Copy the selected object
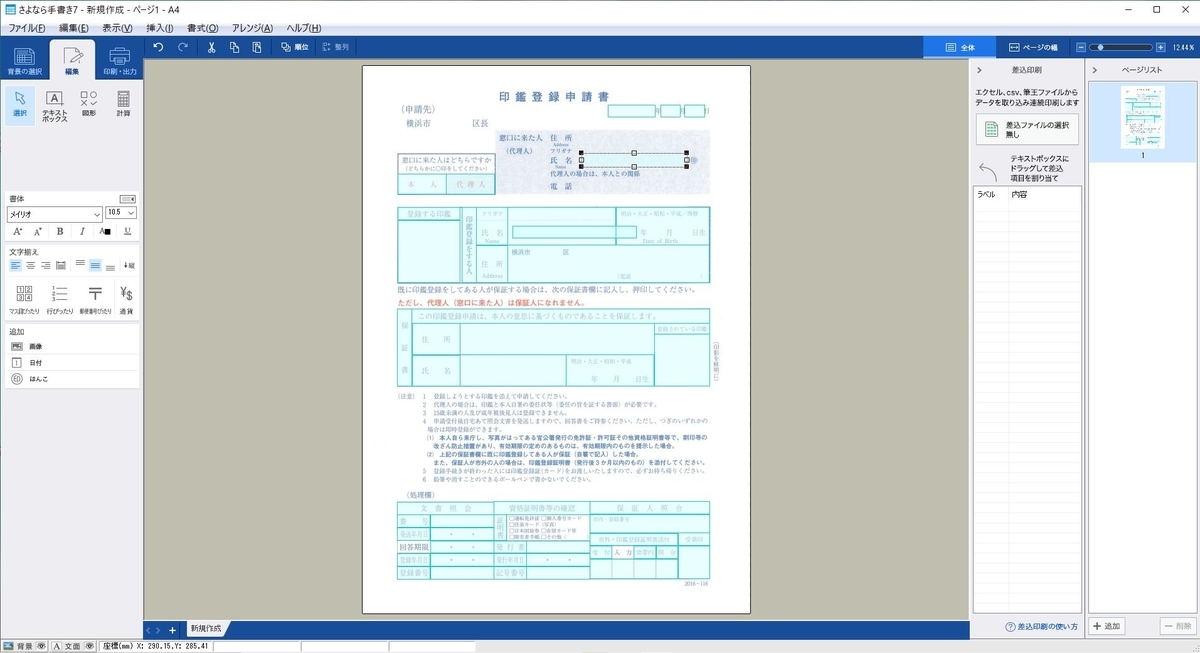This screenshot has height=653, width=1200. (234, 47)
